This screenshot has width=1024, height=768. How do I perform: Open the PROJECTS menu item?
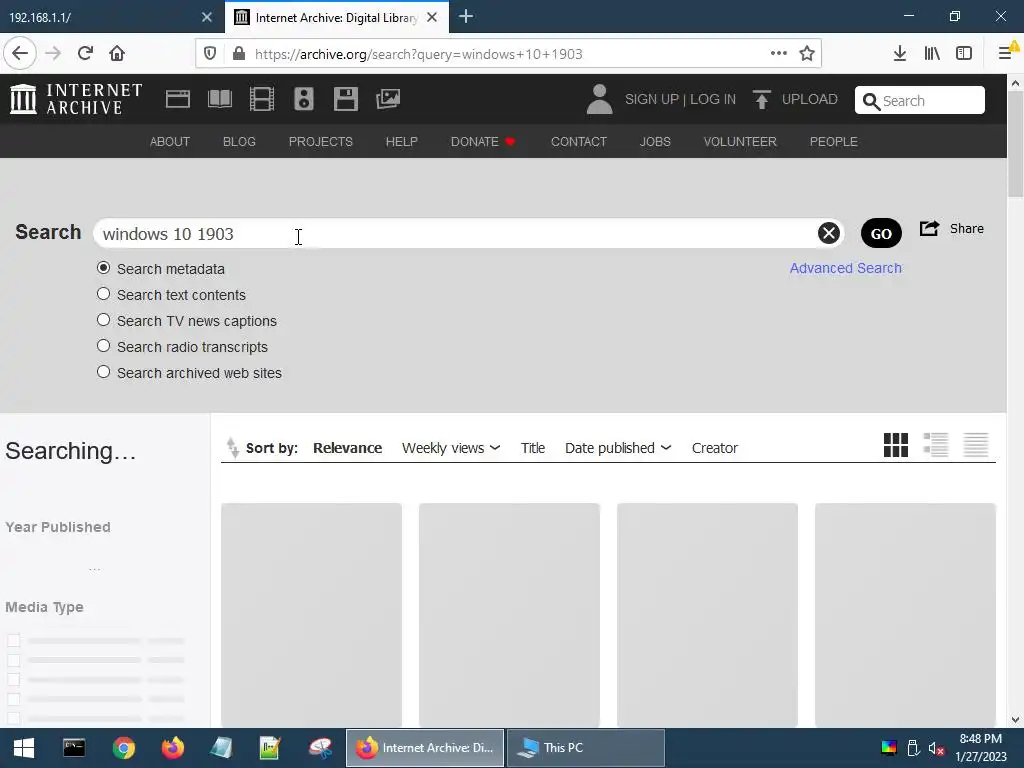click(x=321, y=142)
